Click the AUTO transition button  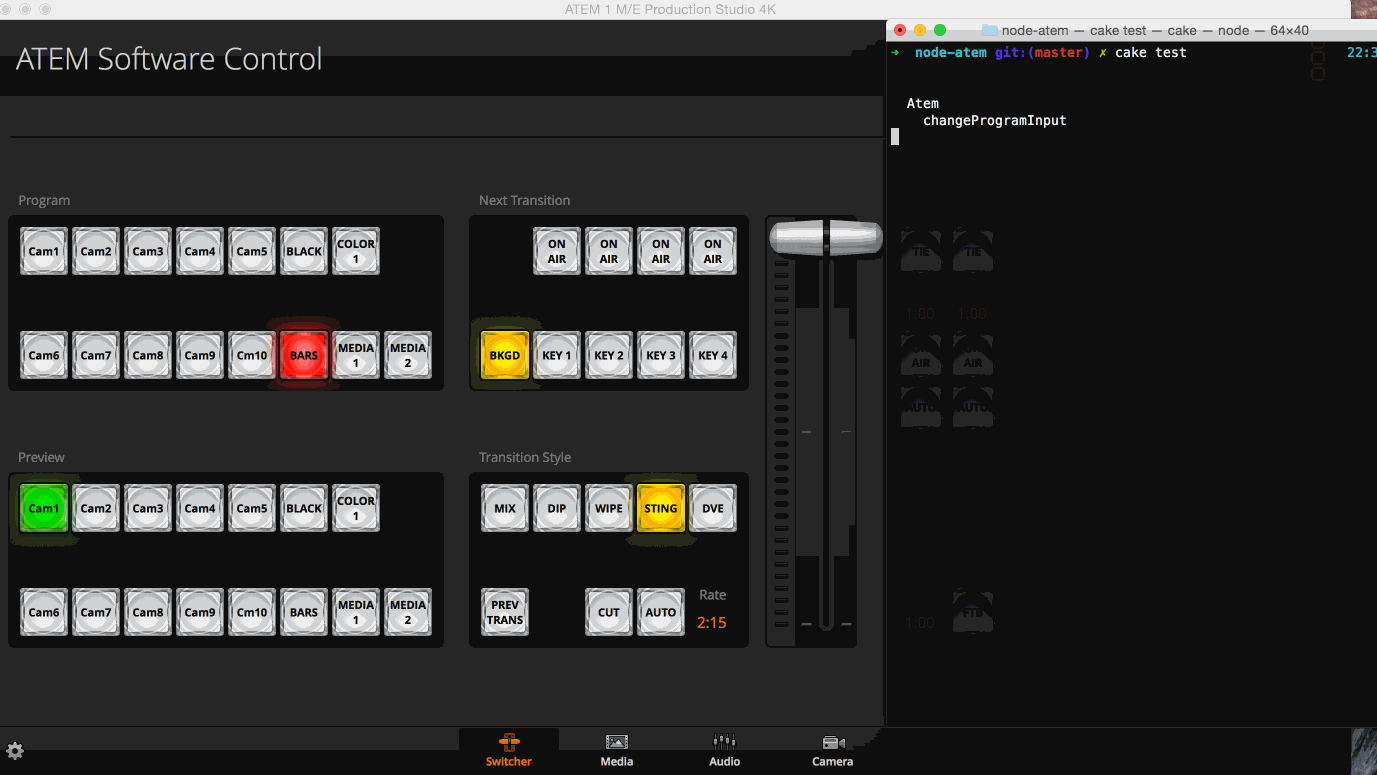point(661,612)
